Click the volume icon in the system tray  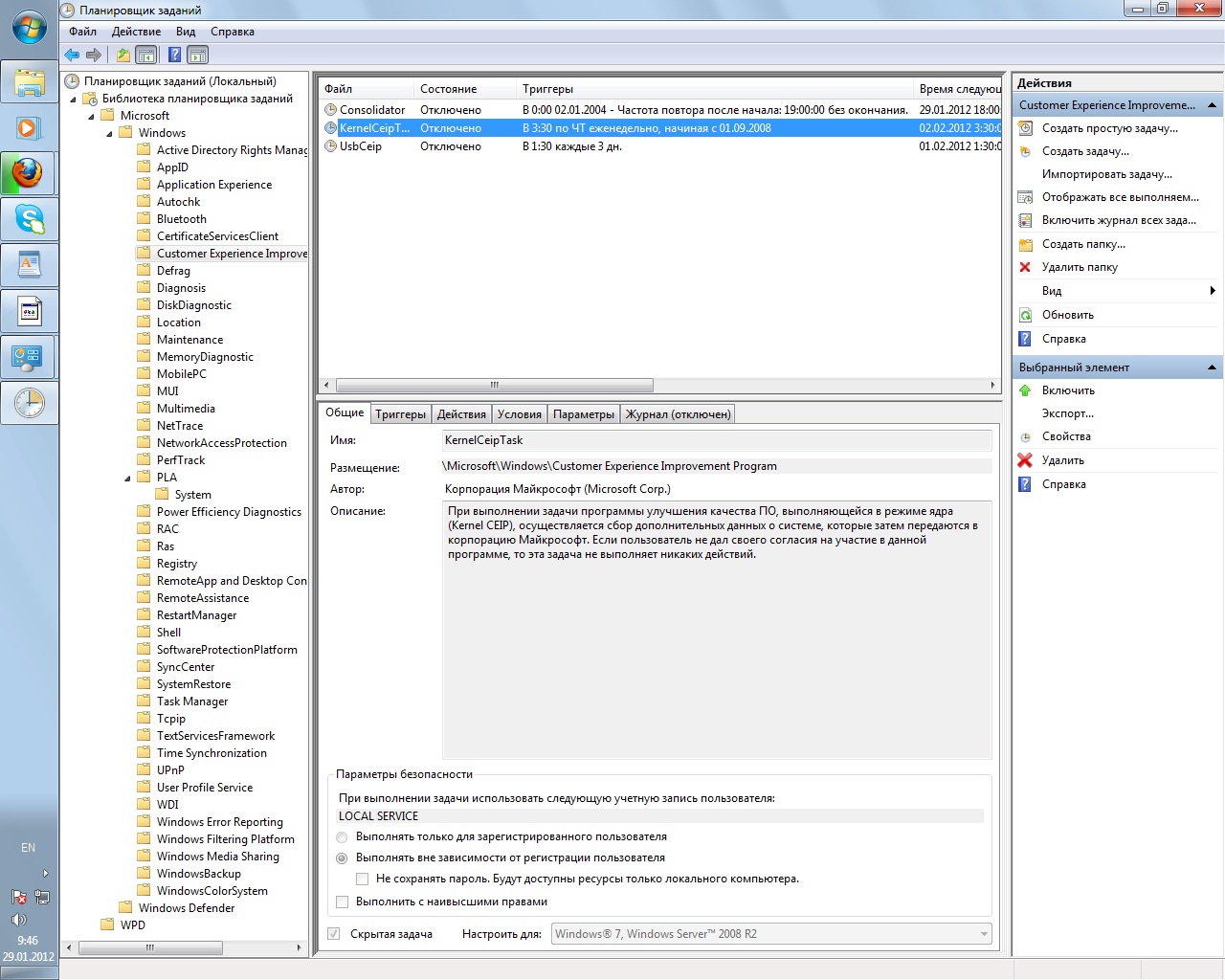18,920
